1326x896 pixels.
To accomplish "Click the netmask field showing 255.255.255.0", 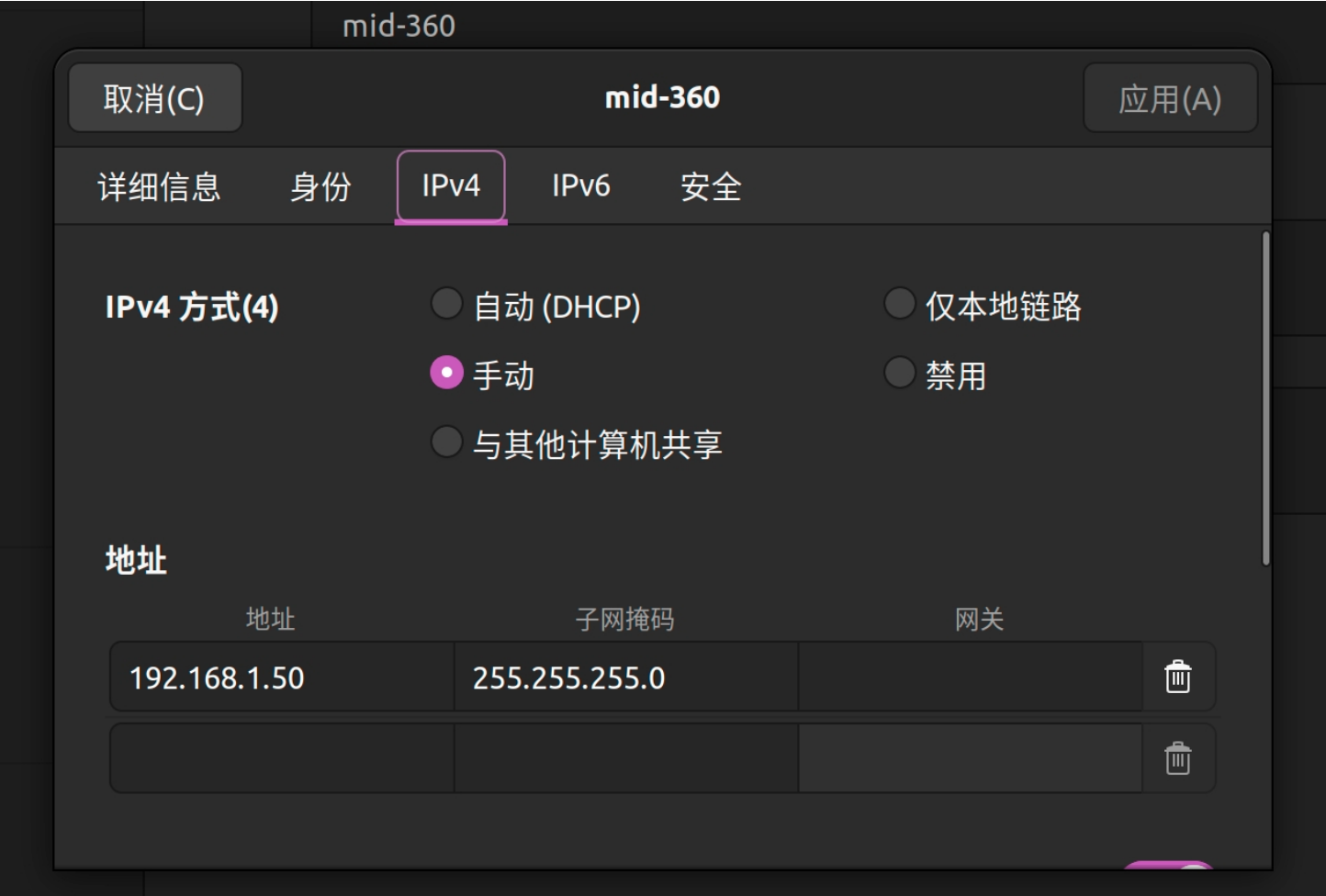I will pos(624,678).
